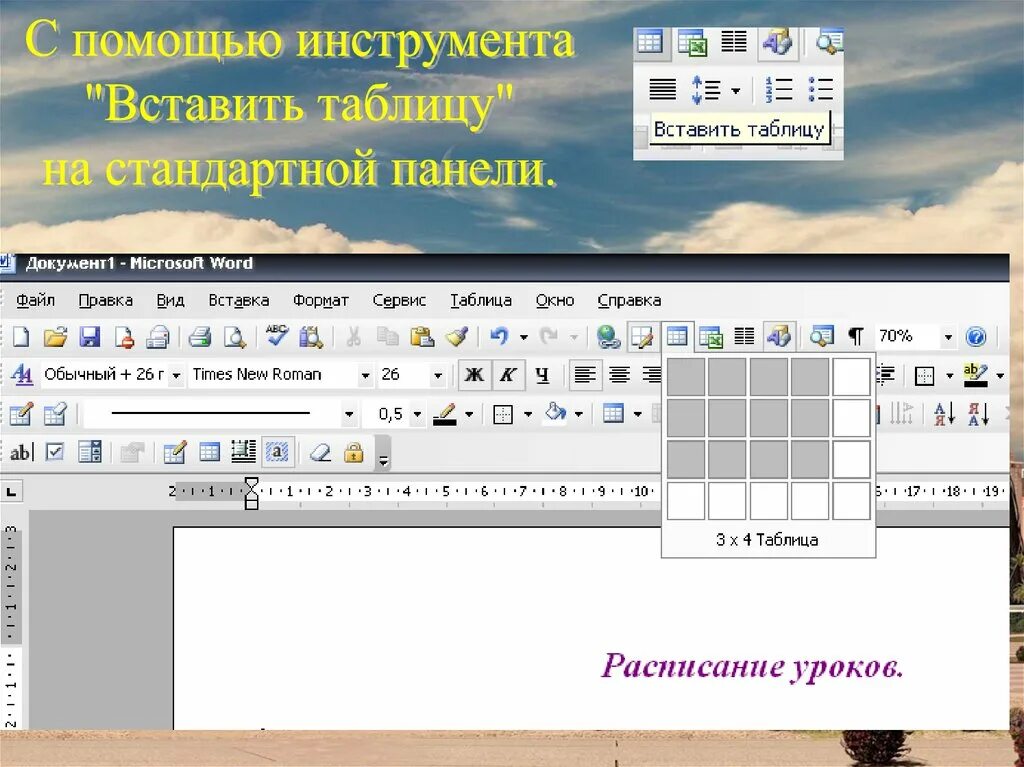
Task: Open the Columns layout icon
Action: pos(744,337)
